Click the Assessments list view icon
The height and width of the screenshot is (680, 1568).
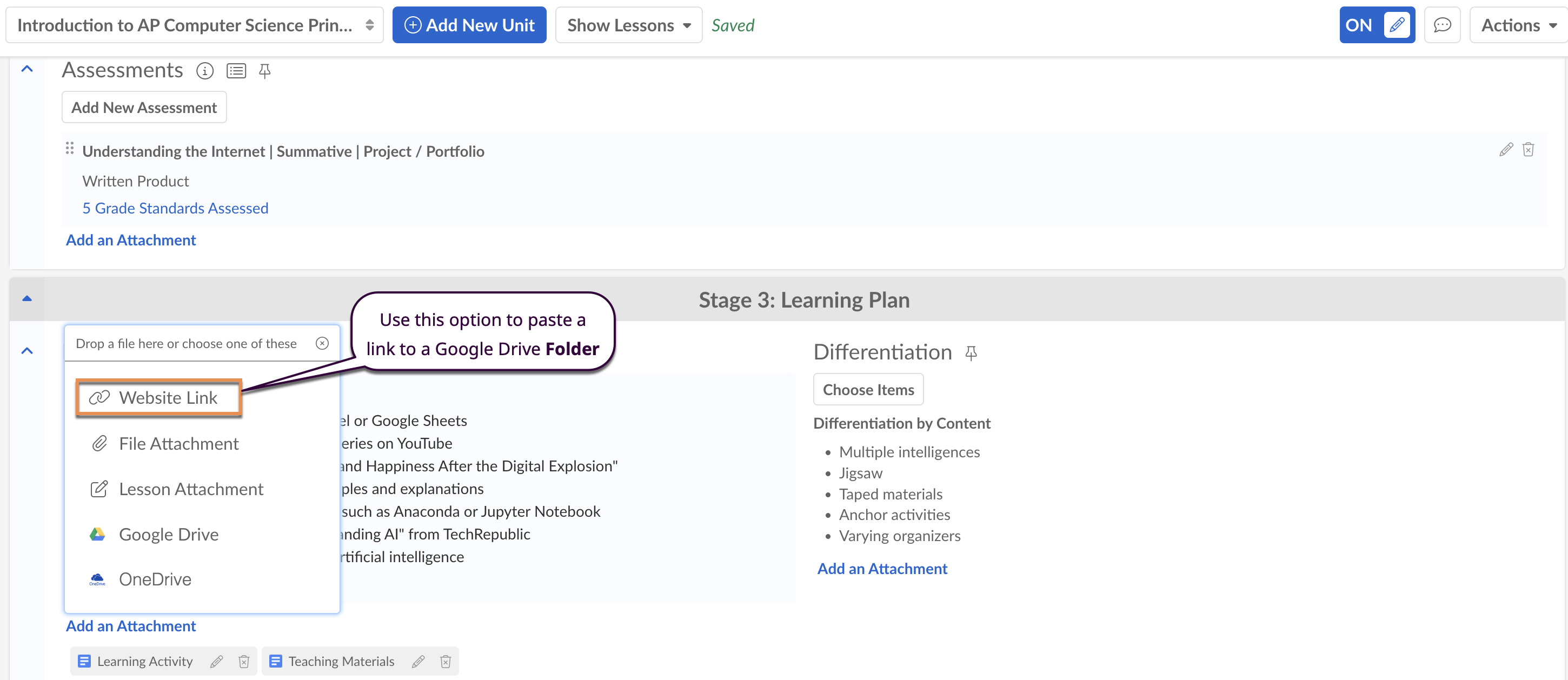(x=236, y=71)
